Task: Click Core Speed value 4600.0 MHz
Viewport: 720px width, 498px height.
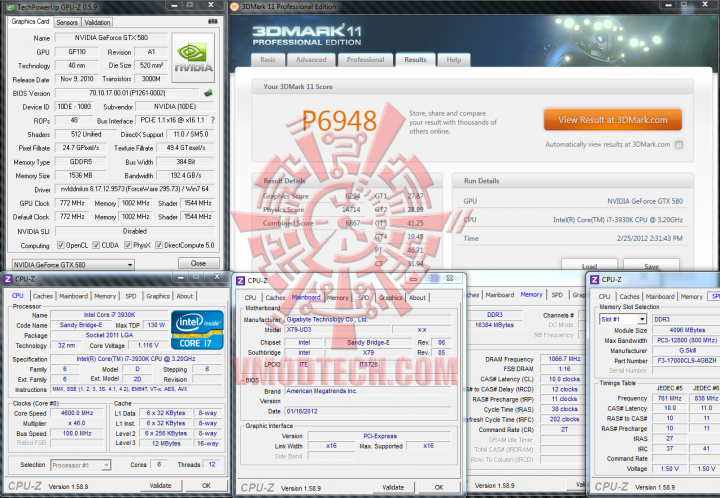Action: [77, 413]
